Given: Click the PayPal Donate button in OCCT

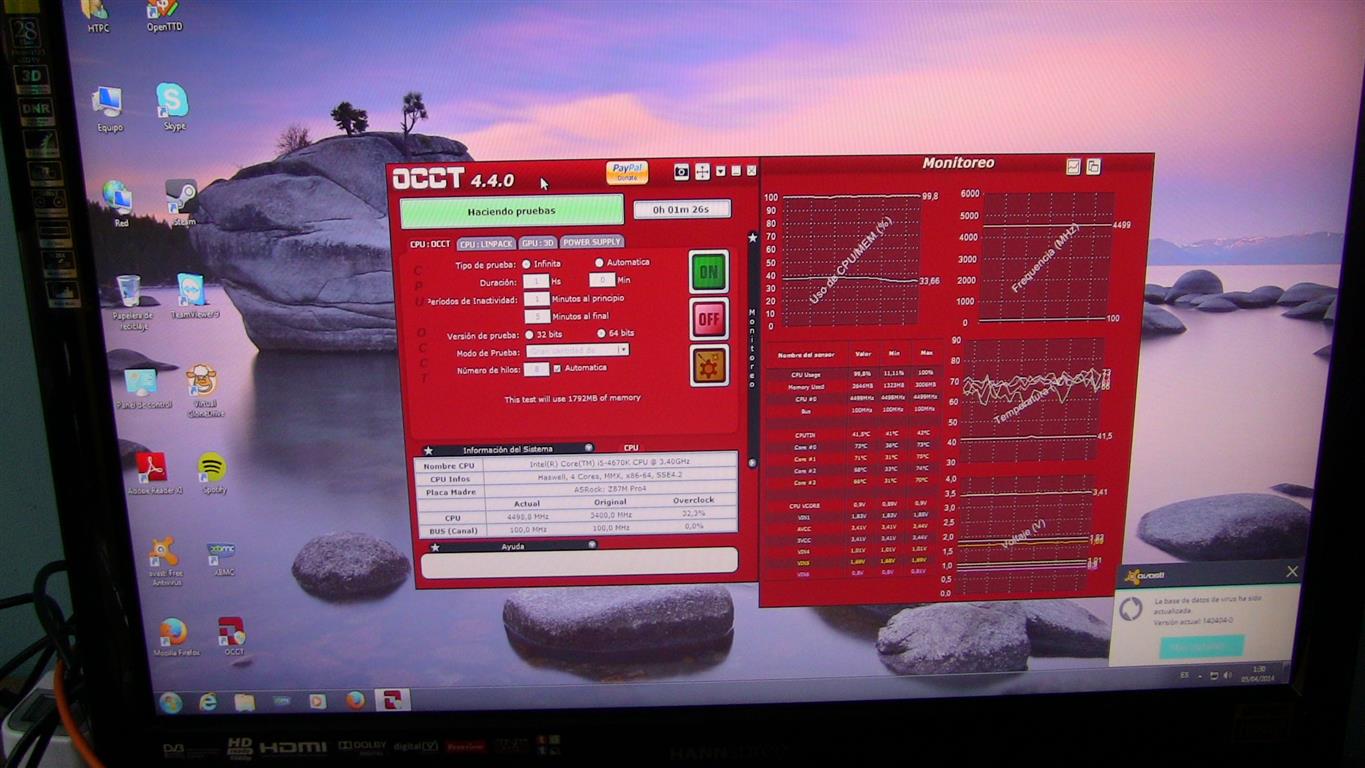Looking at the screenshot, I should click(627, 172).
